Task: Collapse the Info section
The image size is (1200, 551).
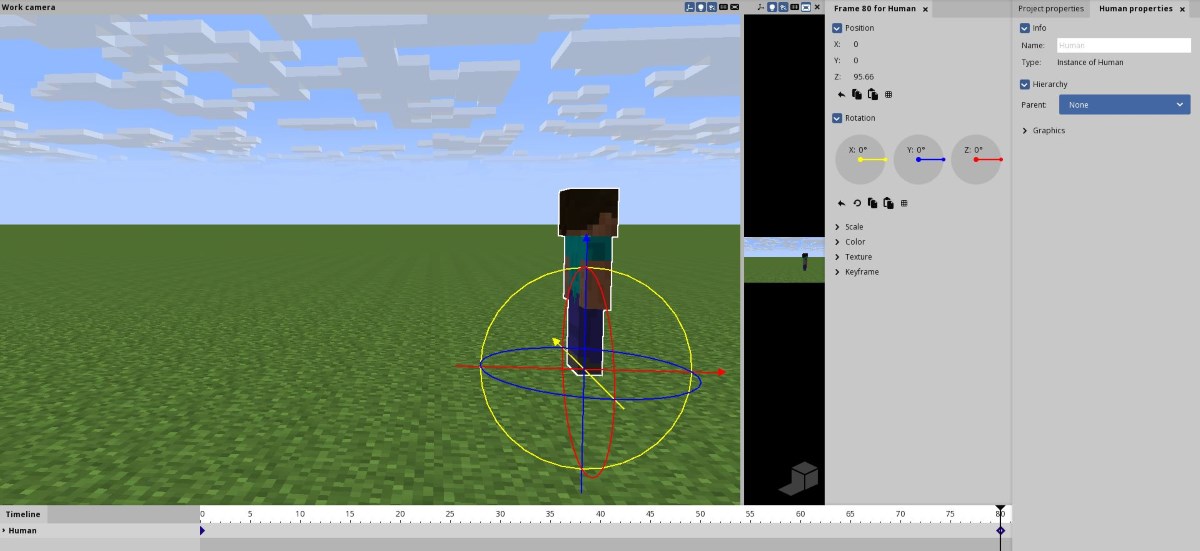Action: point(1025,28)
